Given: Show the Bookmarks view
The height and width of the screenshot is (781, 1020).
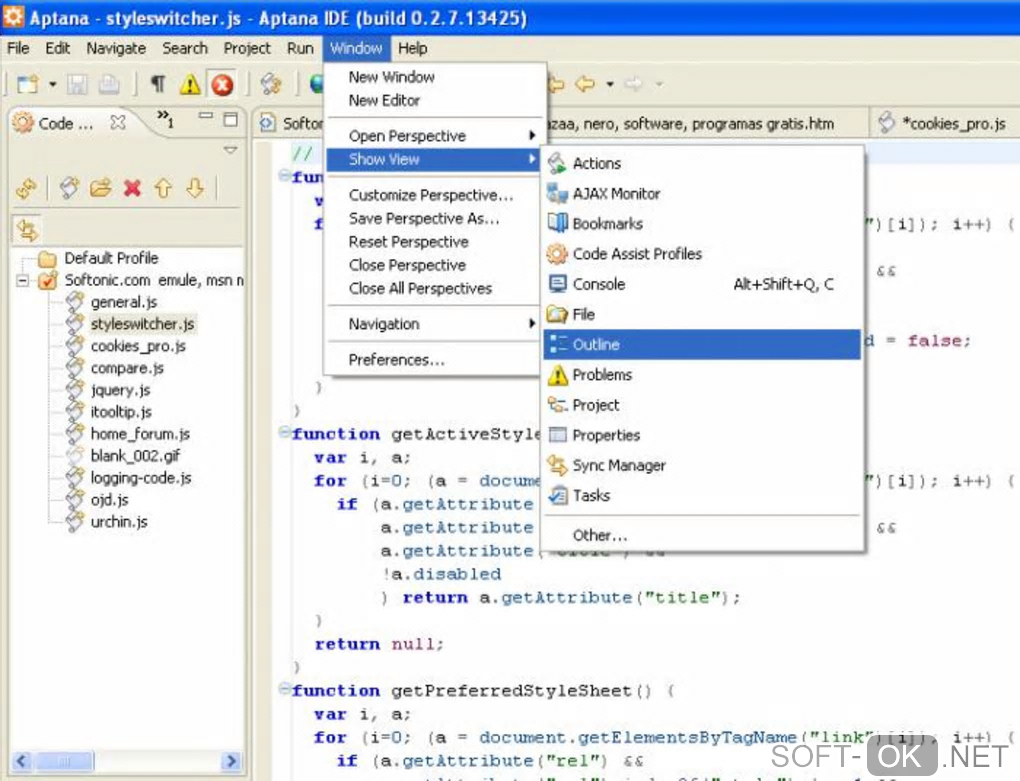Looking at the screenshot, I should (x=702, y=224).
